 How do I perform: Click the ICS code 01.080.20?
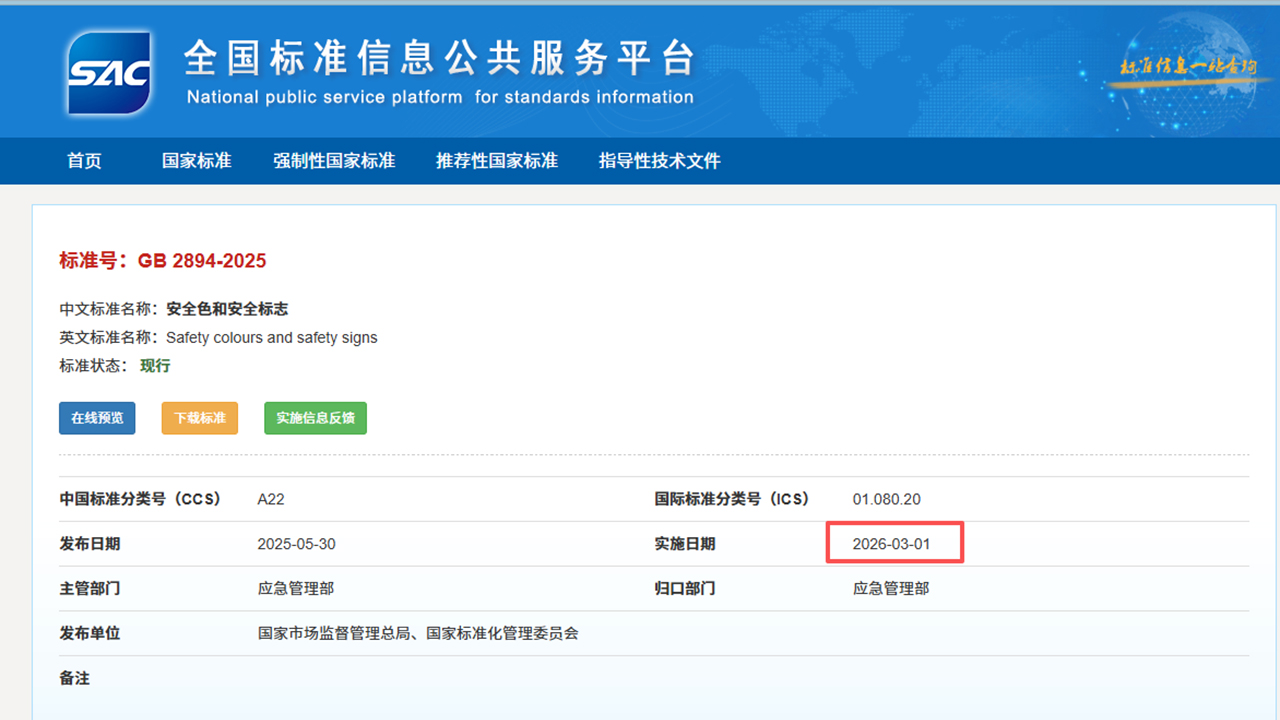pos(886,499)
